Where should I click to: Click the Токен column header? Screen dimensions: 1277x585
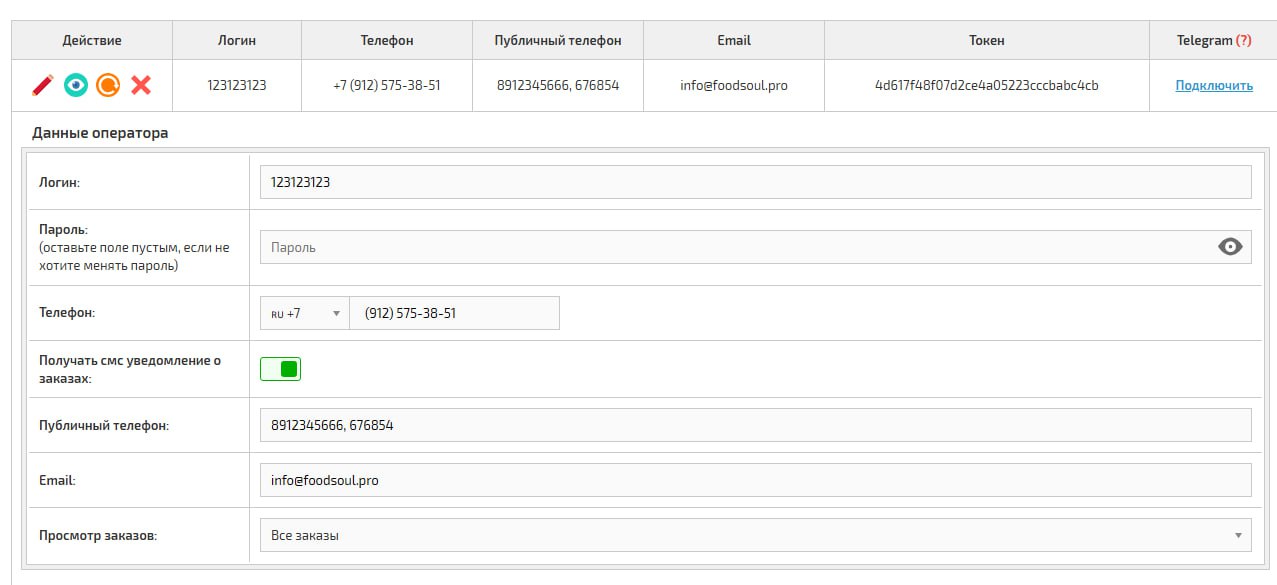(986, 40)
